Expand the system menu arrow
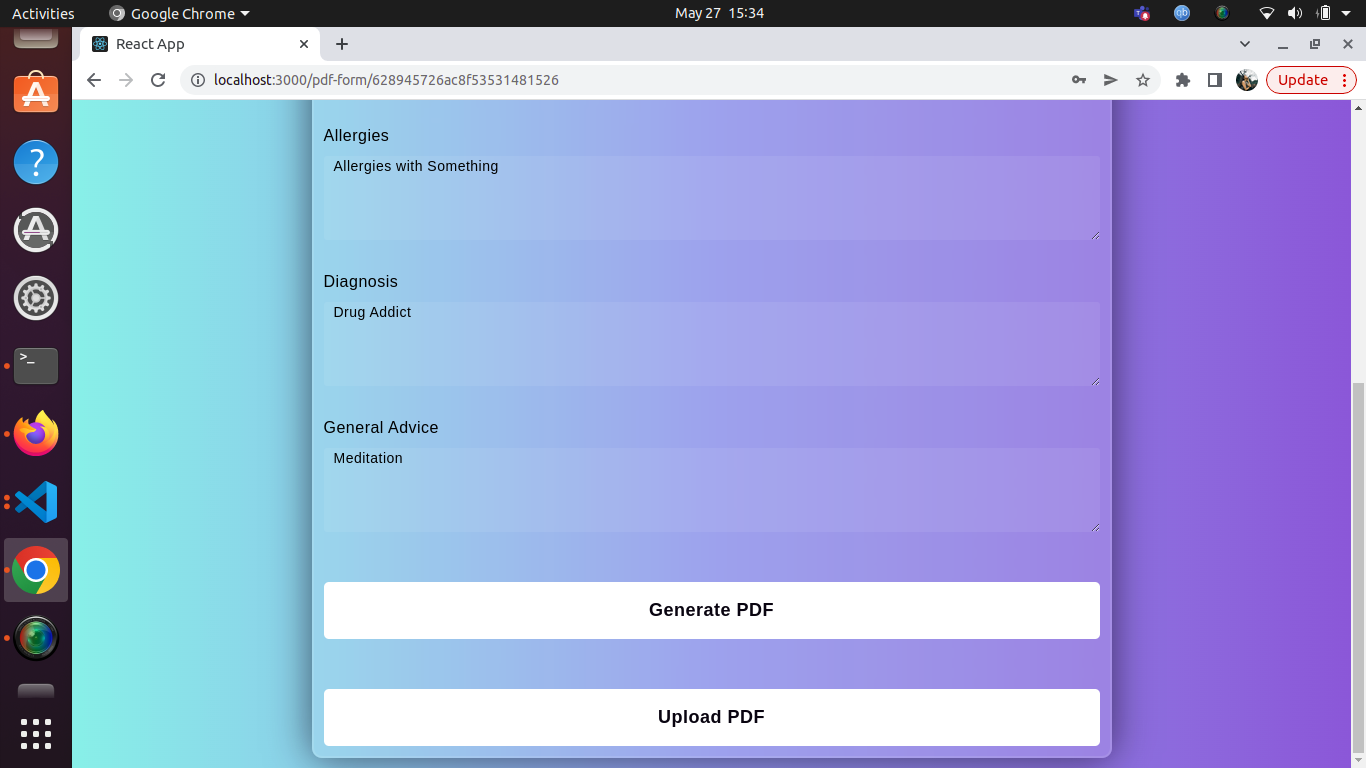1366x768 pixels. [1347, 14]
